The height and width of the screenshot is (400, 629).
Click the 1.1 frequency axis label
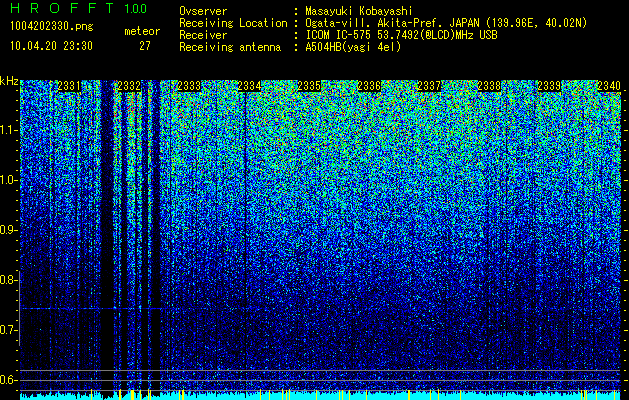pos(8,130)
